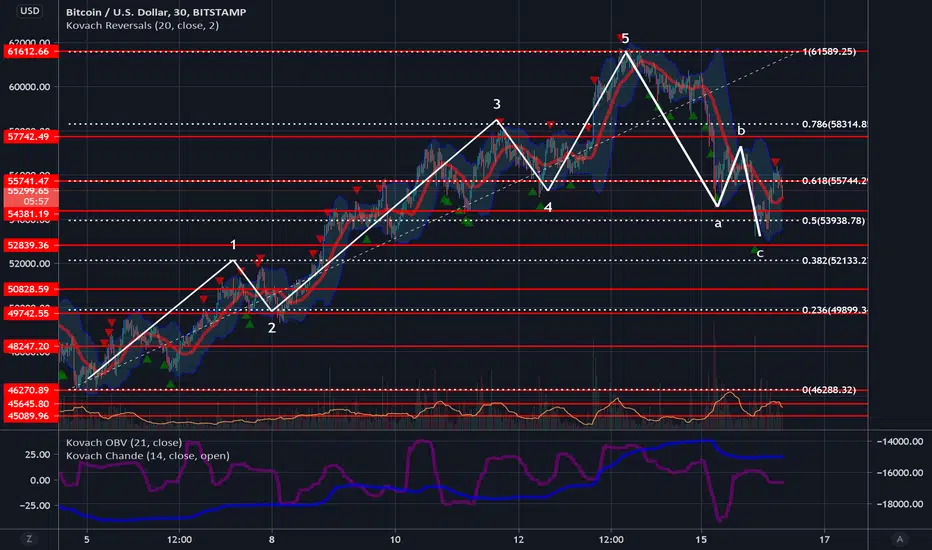Open Kovach Reversals (20, close, 2) indicator

142,26
